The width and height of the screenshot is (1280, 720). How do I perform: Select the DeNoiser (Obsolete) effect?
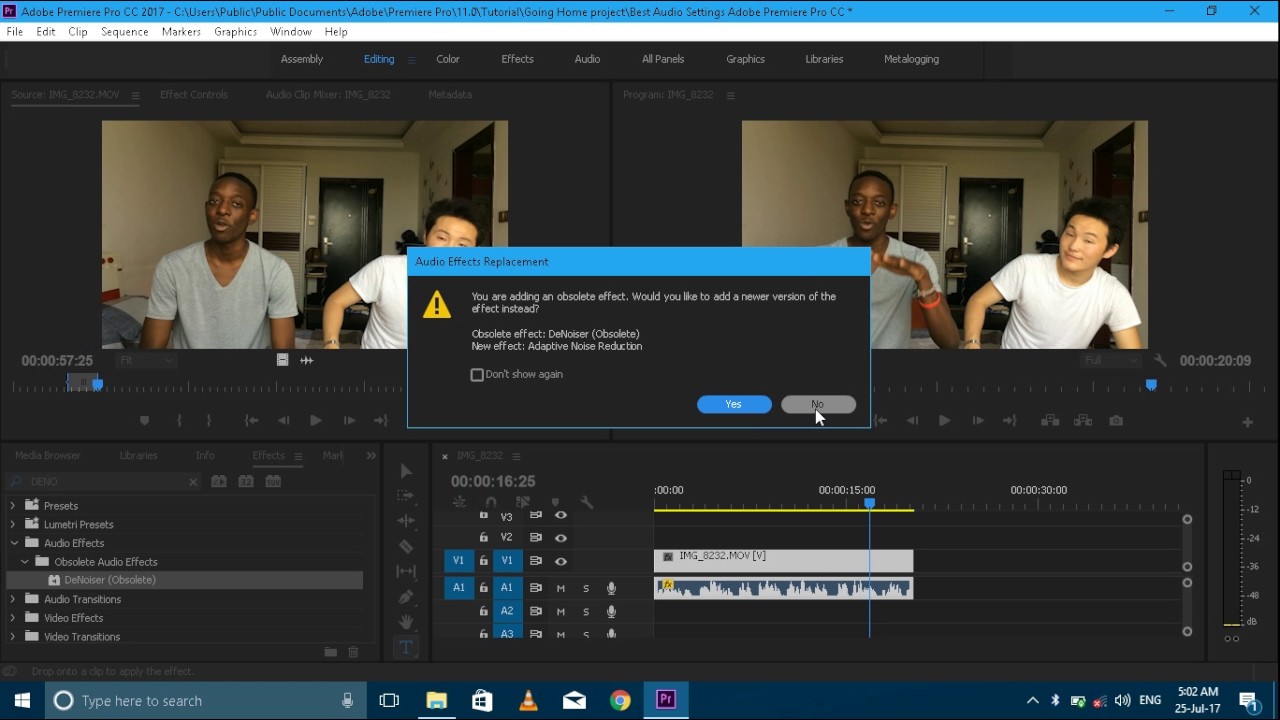tap(185, 580)
